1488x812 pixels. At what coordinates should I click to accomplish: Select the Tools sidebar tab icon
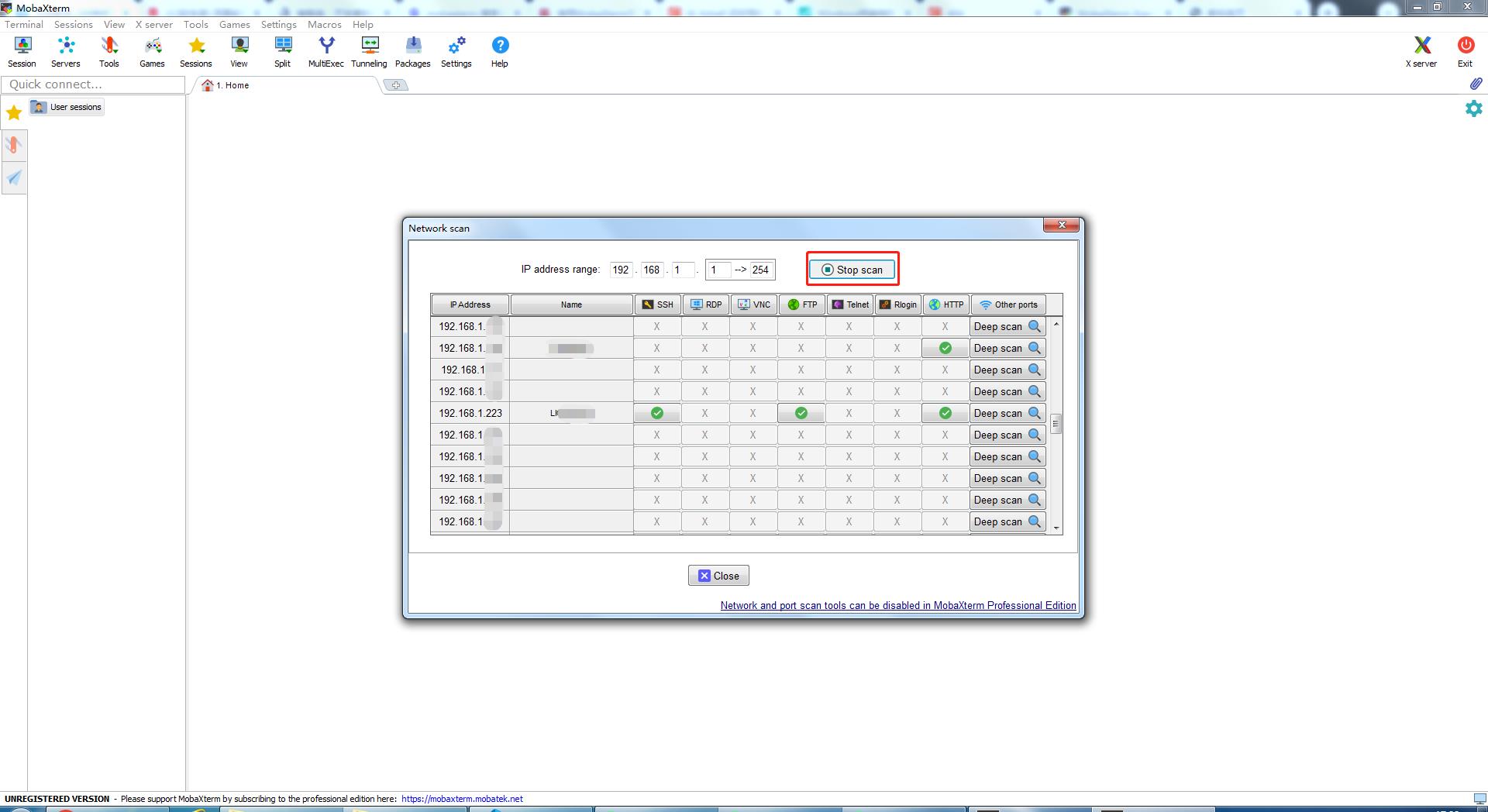[x=14, y=145]
